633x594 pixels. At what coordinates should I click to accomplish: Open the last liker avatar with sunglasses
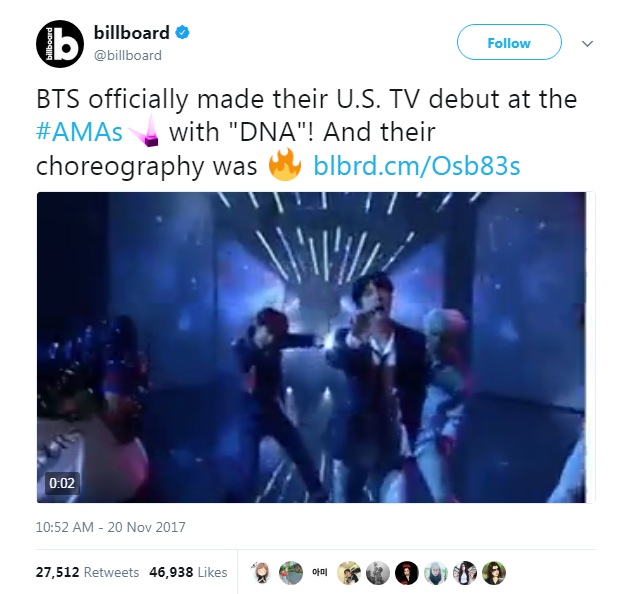(494, 572)
